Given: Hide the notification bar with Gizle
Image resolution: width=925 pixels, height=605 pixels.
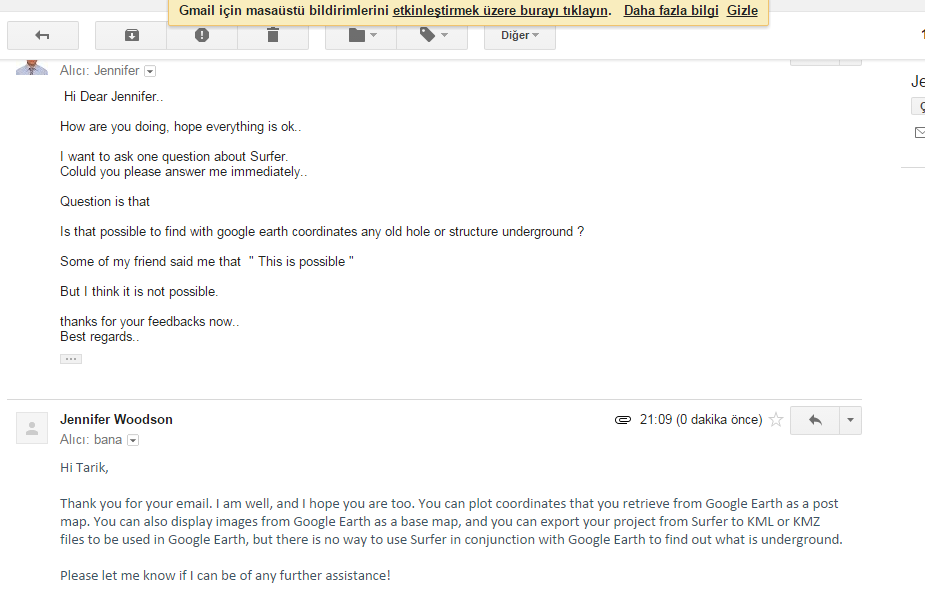Looking at the screenshot, I should (x=742, y=11).
